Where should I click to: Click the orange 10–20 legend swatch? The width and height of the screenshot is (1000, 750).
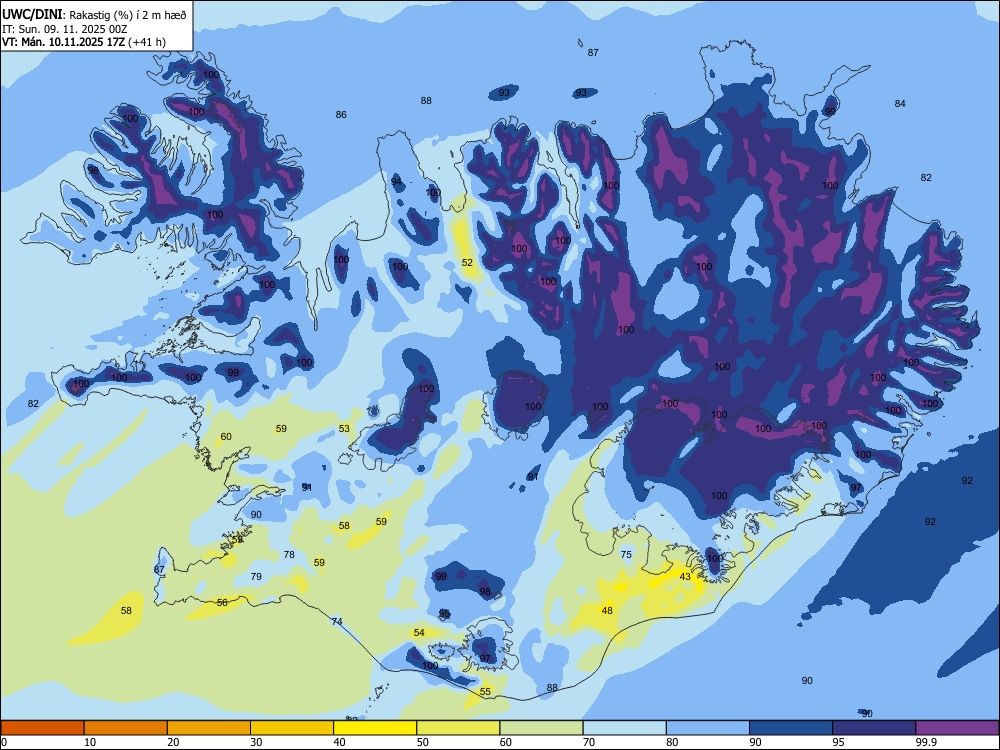pos(126,728)
